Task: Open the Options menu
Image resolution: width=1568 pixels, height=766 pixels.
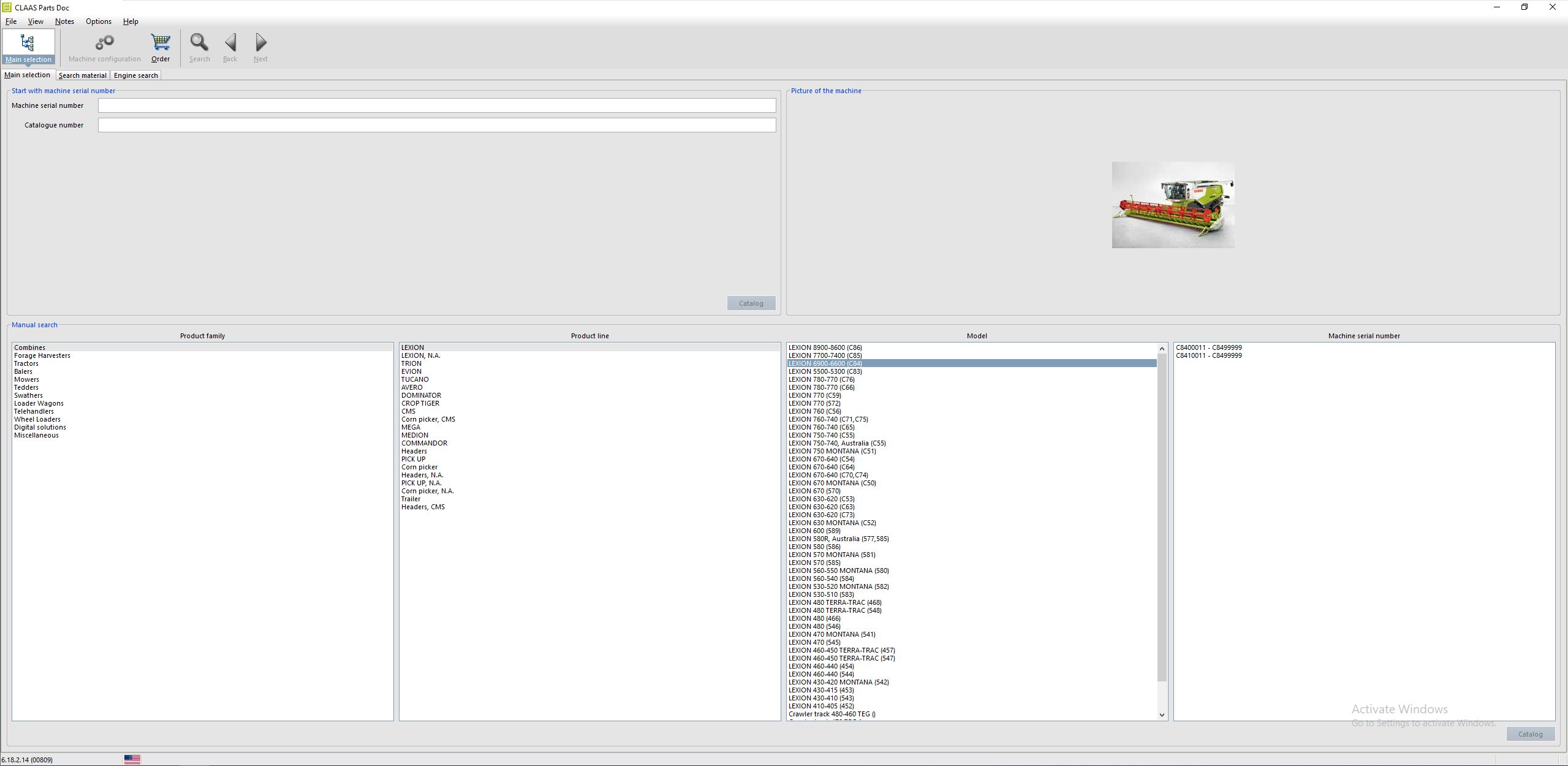Action: point(99,21)
